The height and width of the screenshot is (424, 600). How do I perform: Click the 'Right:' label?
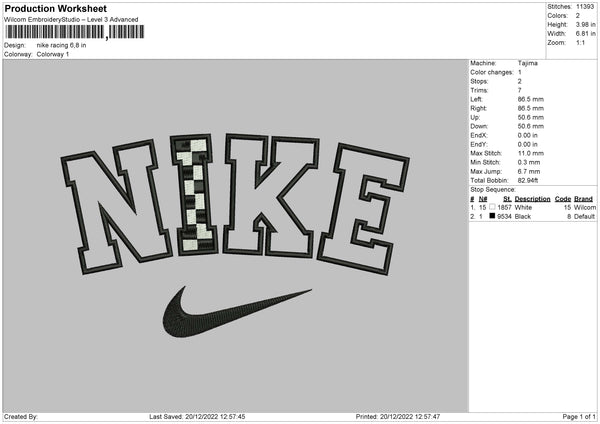(x=478, y=108)
